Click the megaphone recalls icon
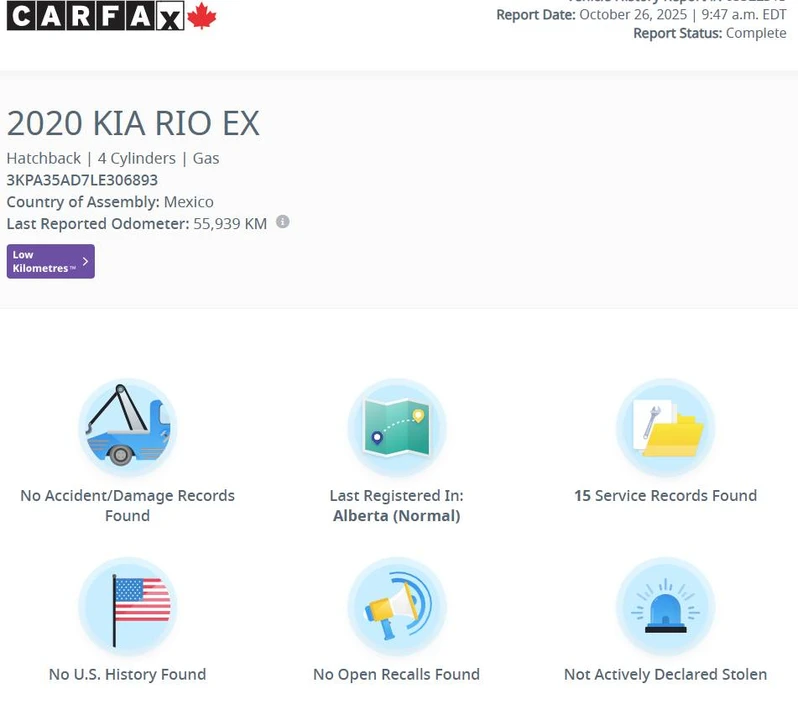 click(397, 607)
